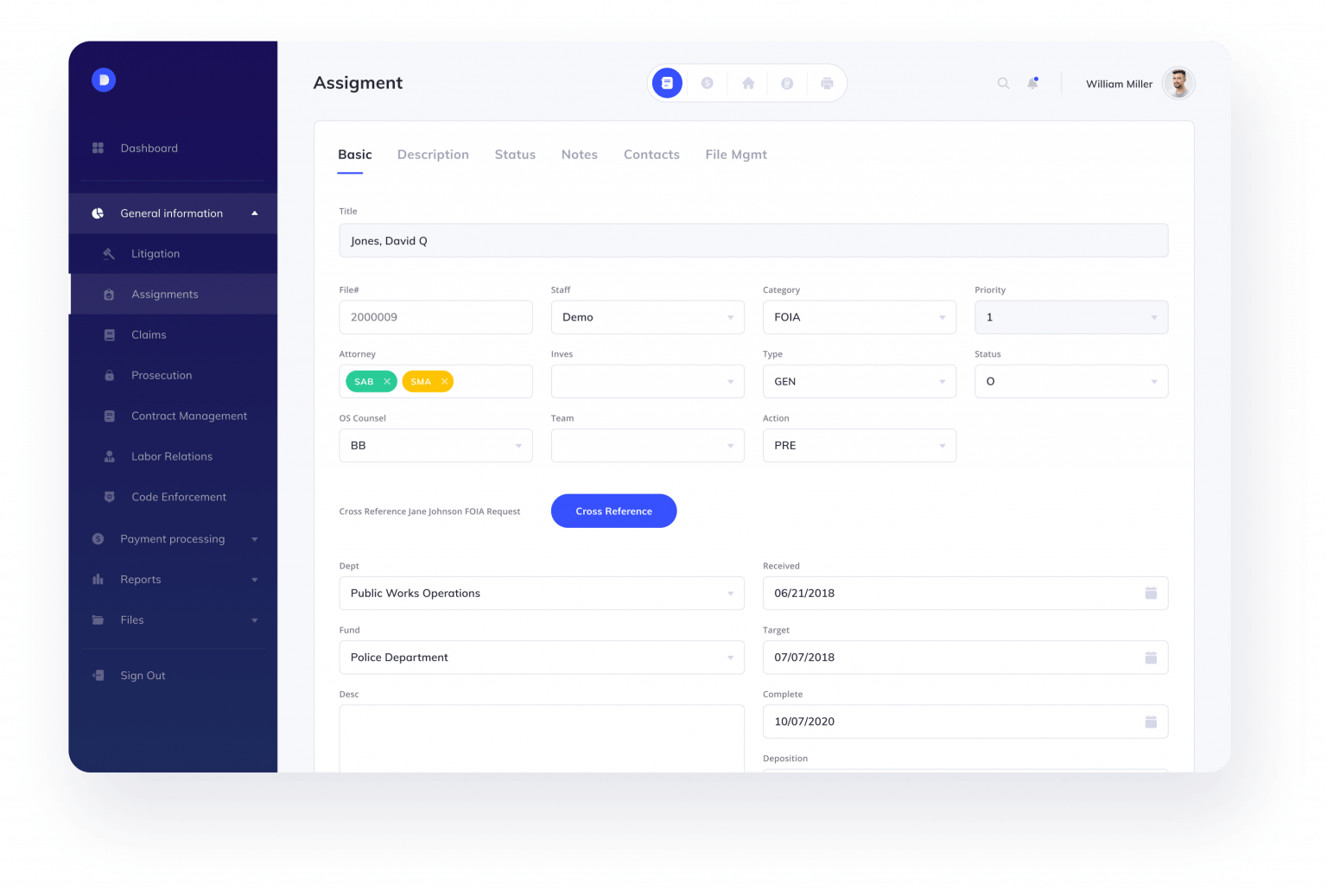Image resolution: width=1327 pixels, height=896 pixels.
Task: Click the dollar payment icon in top toolbar
Action: [708, 83]
